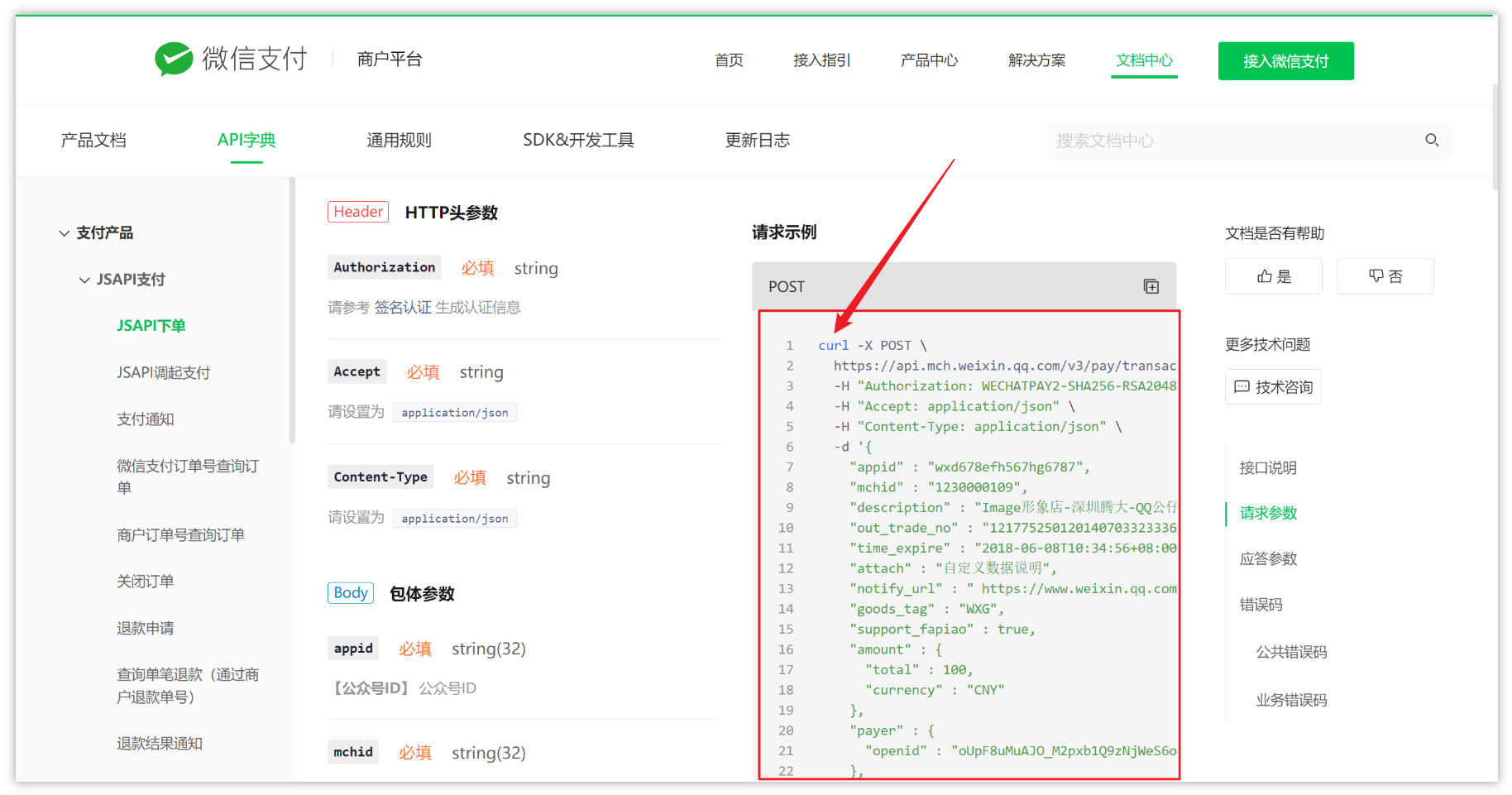Click the mchid parameter name

(353, 752)
